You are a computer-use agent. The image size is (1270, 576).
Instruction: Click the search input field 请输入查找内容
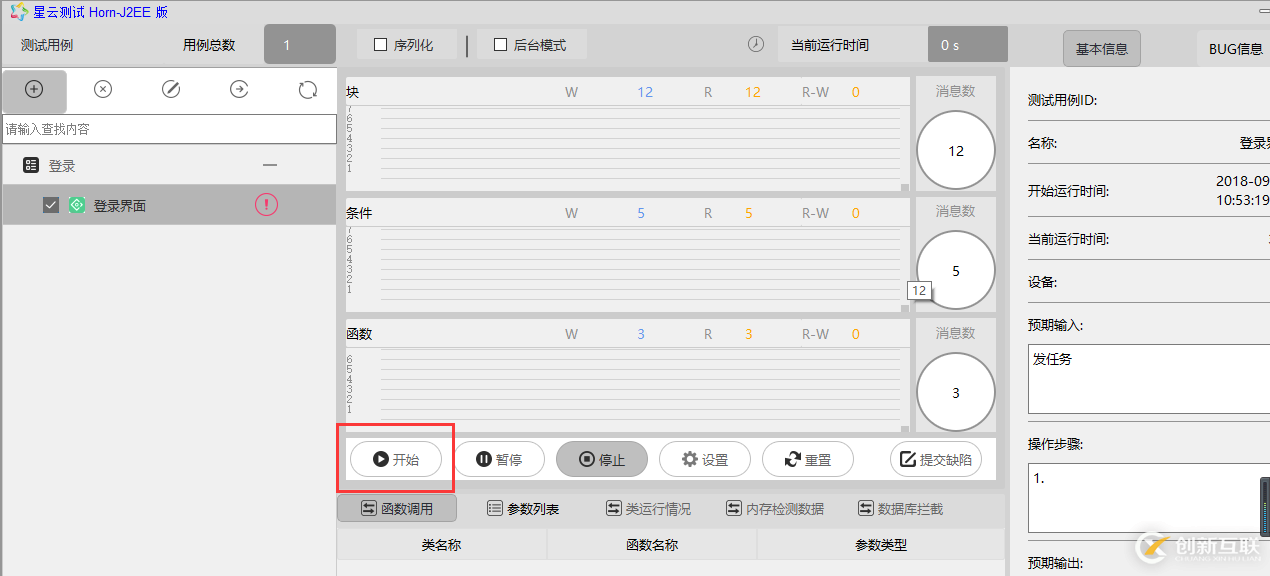(x=169, y=129)
